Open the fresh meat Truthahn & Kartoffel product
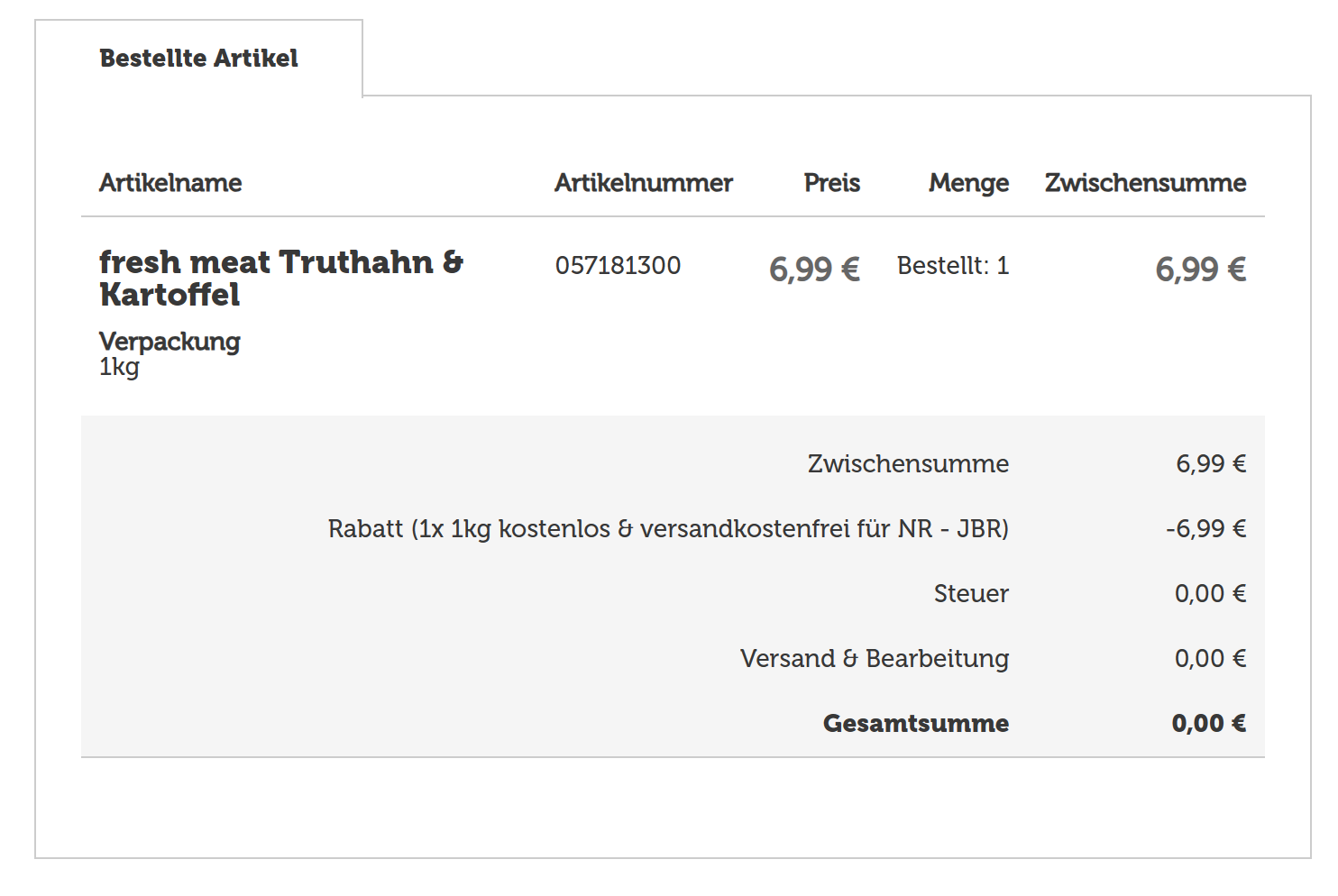This screenshot has height=896, width=1338. coord(280,279)
